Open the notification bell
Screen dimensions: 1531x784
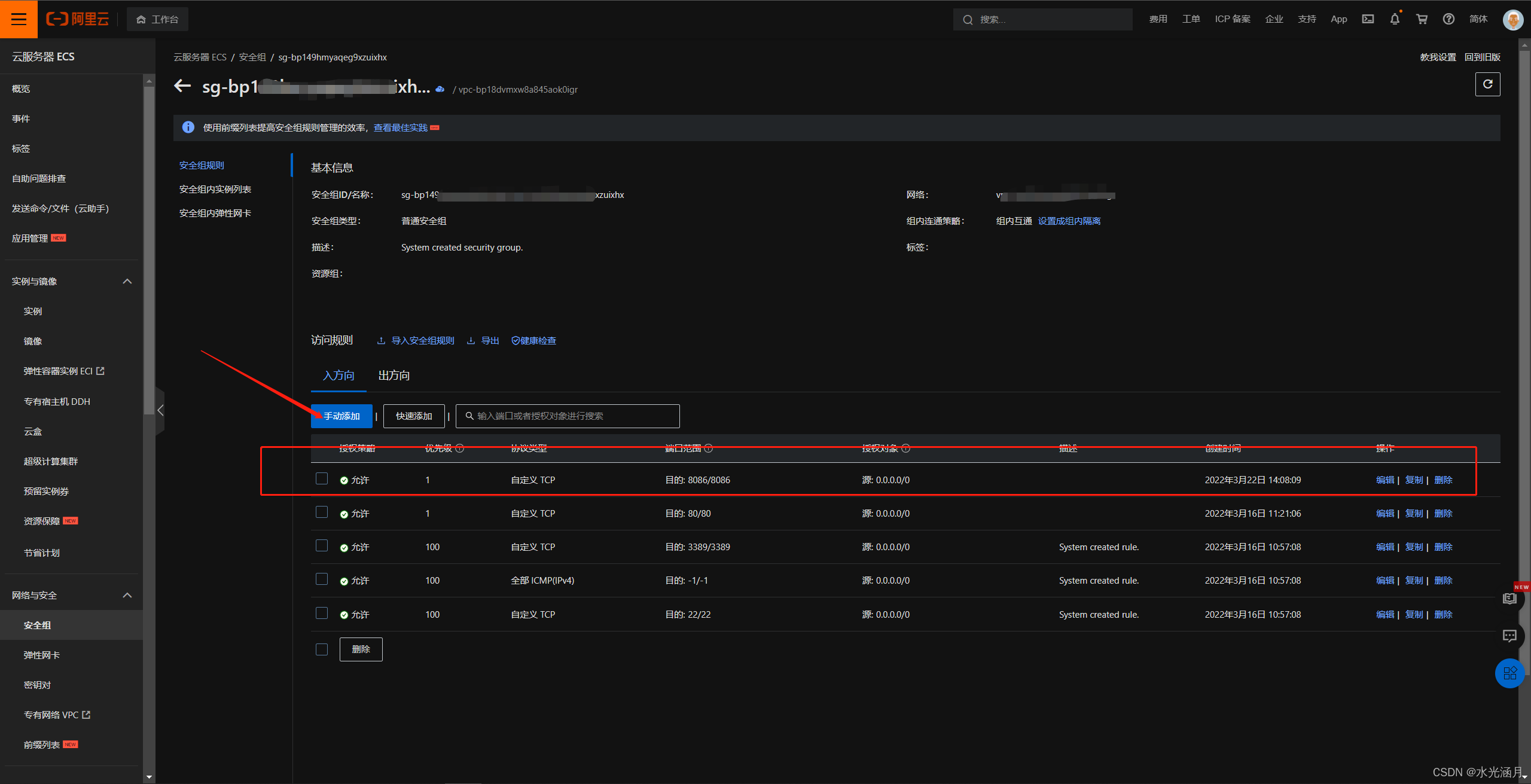tap(1395, 19)
